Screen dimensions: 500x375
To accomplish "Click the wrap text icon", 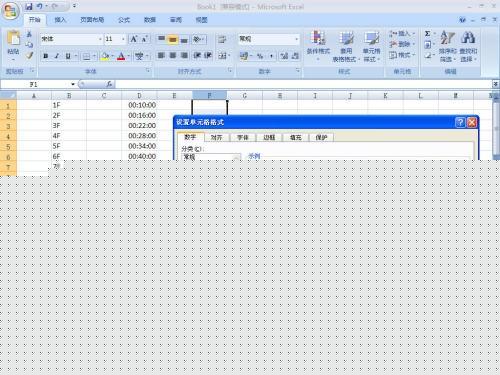I will (222, 40).
